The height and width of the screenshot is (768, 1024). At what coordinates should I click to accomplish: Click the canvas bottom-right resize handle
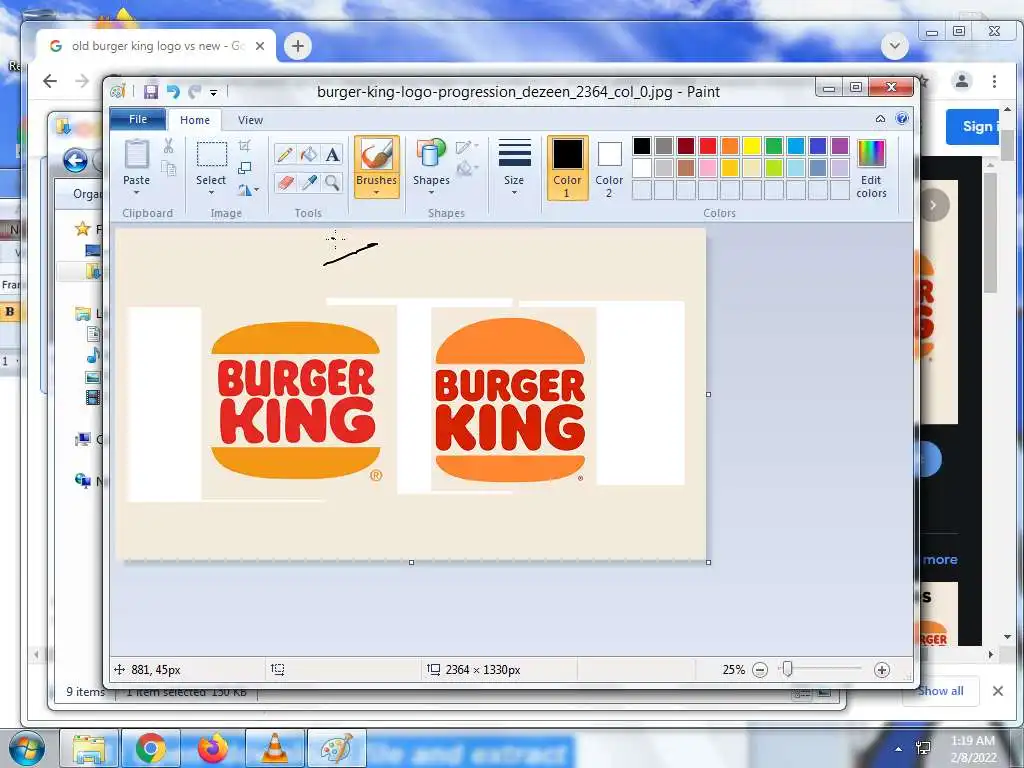[709, 562]
